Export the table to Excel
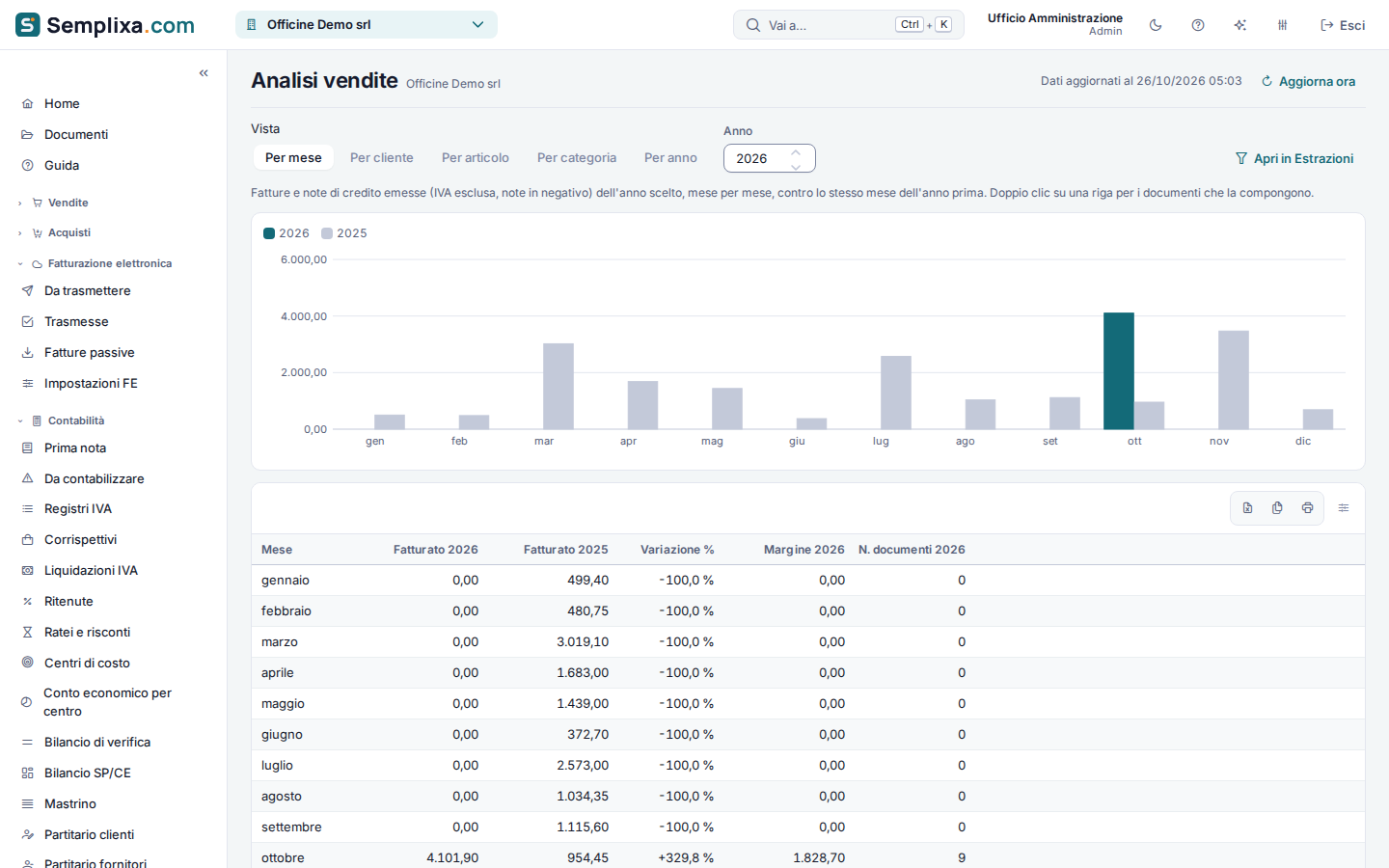The image size is (1389, 868). [x=1247, y=508]
